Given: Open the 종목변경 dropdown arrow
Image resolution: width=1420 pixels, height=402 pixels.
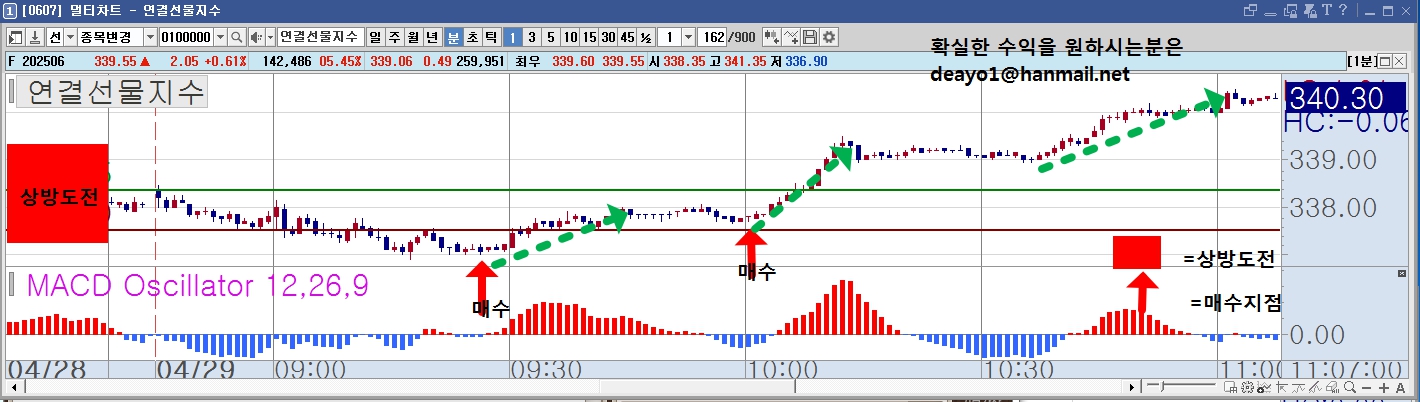Looking at the screenshot, I should pos(150,37).
